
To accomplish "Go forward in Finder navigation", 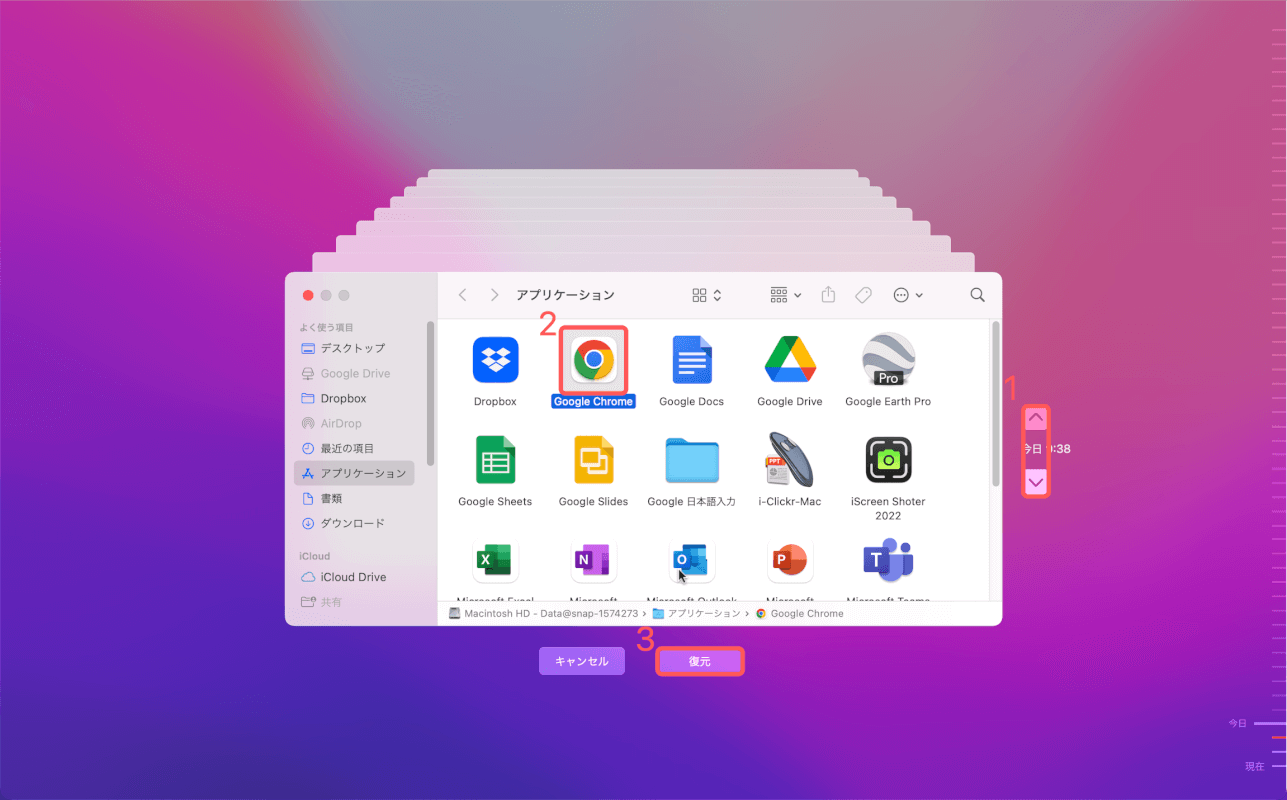I will click(494, 295).
